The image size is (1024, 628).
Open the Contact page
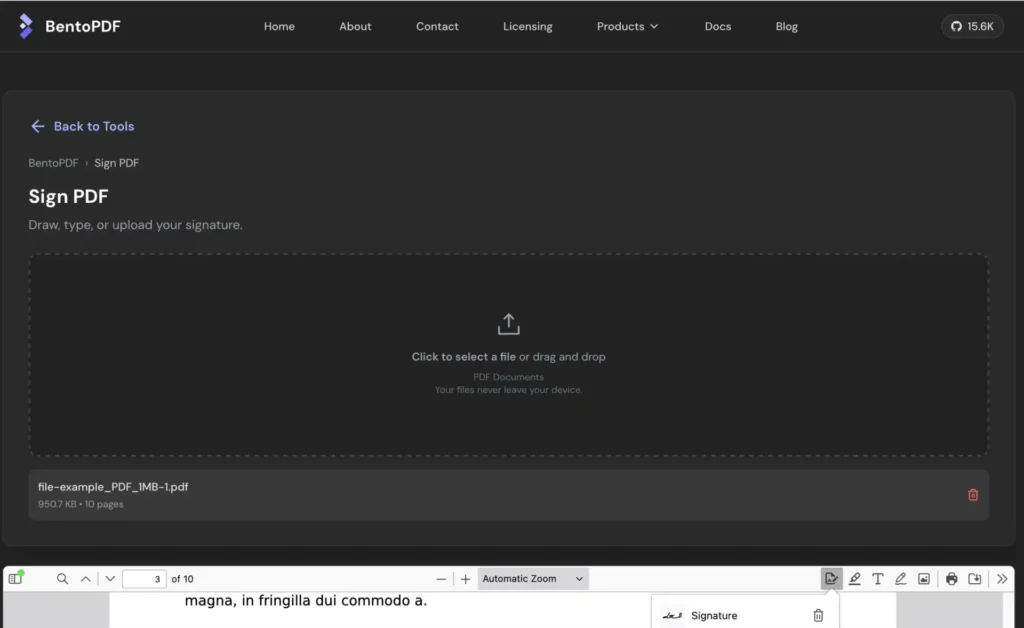click(437, 26)
